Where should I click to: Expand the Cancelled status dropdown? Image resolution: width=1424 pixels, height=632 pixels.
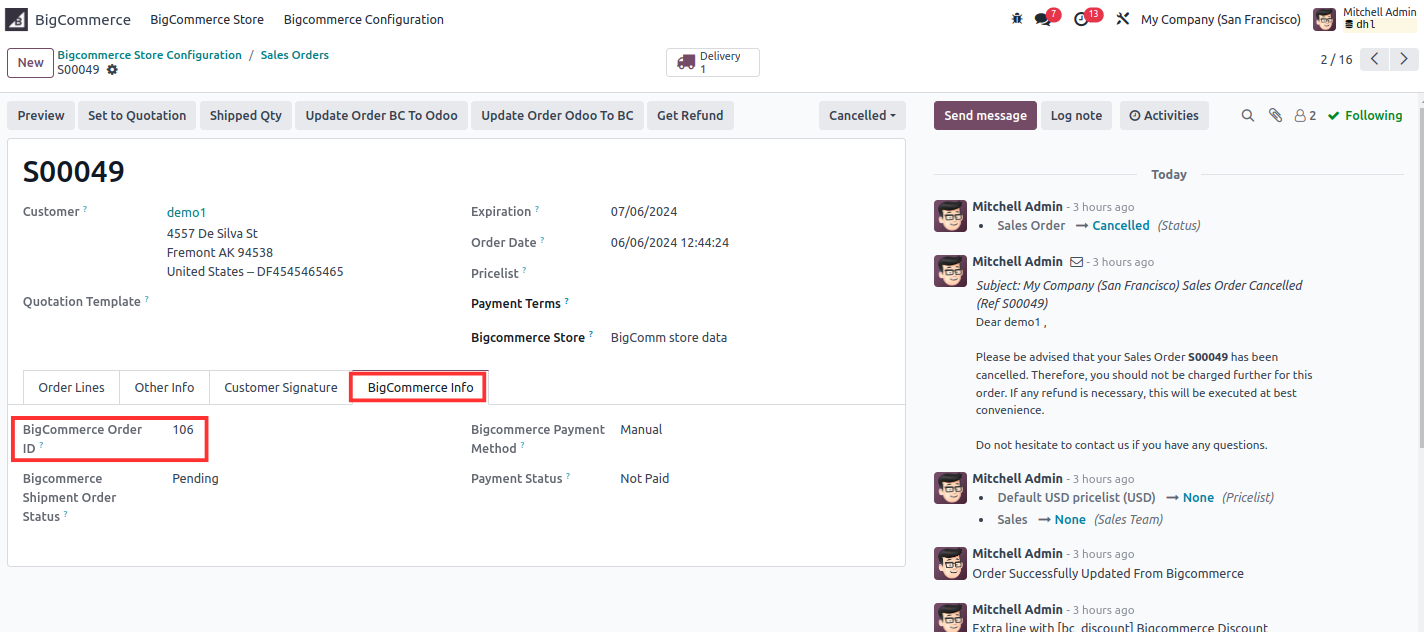coord(863,116)
